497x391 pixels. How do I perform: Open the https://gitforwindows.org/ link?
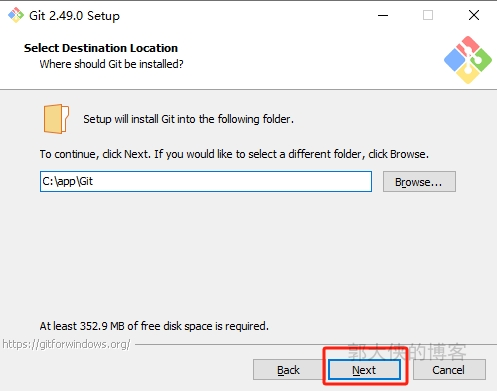[x=66, y=344]
